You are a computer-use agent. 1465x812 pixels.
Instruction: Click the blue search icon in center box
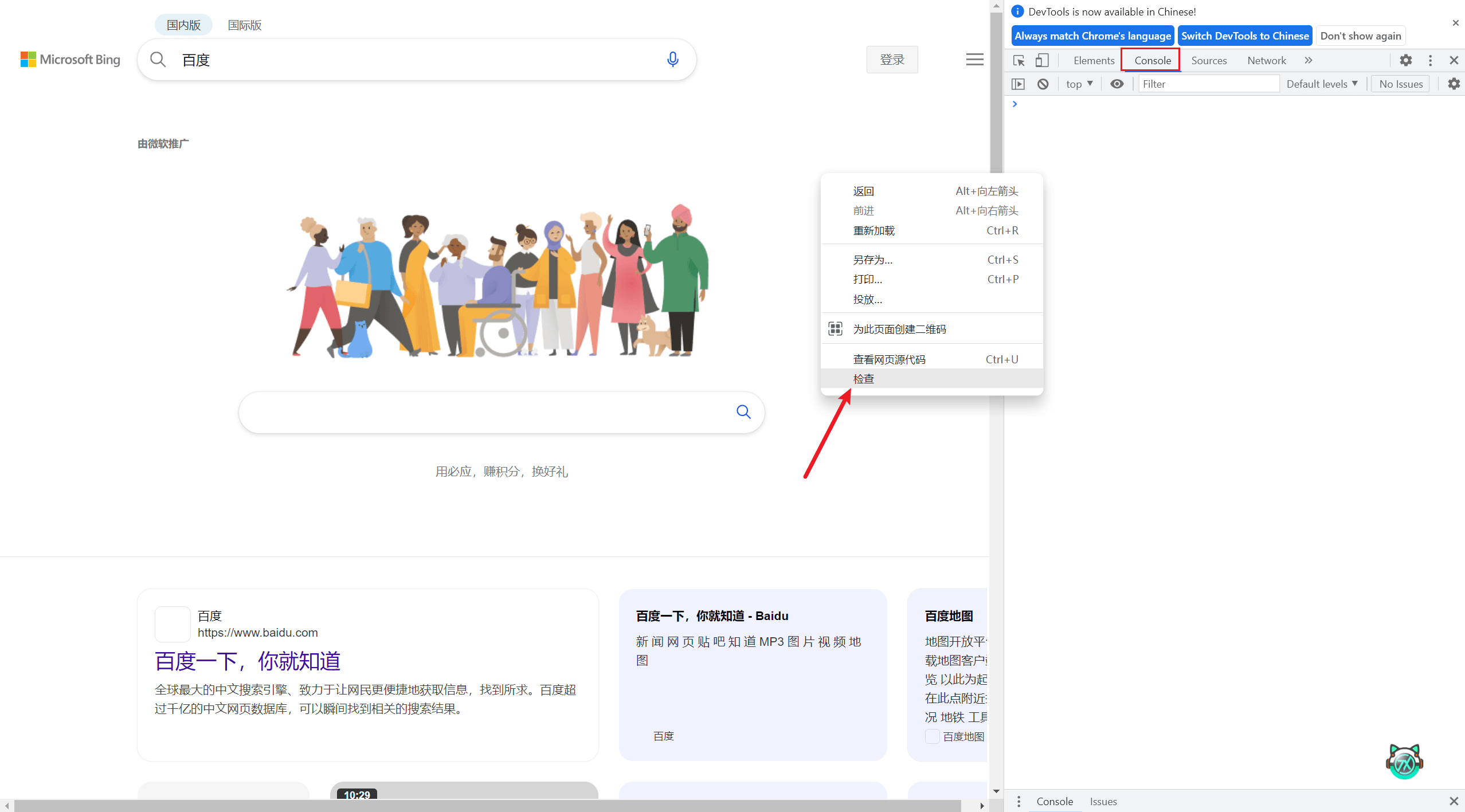tap(743, 412)
